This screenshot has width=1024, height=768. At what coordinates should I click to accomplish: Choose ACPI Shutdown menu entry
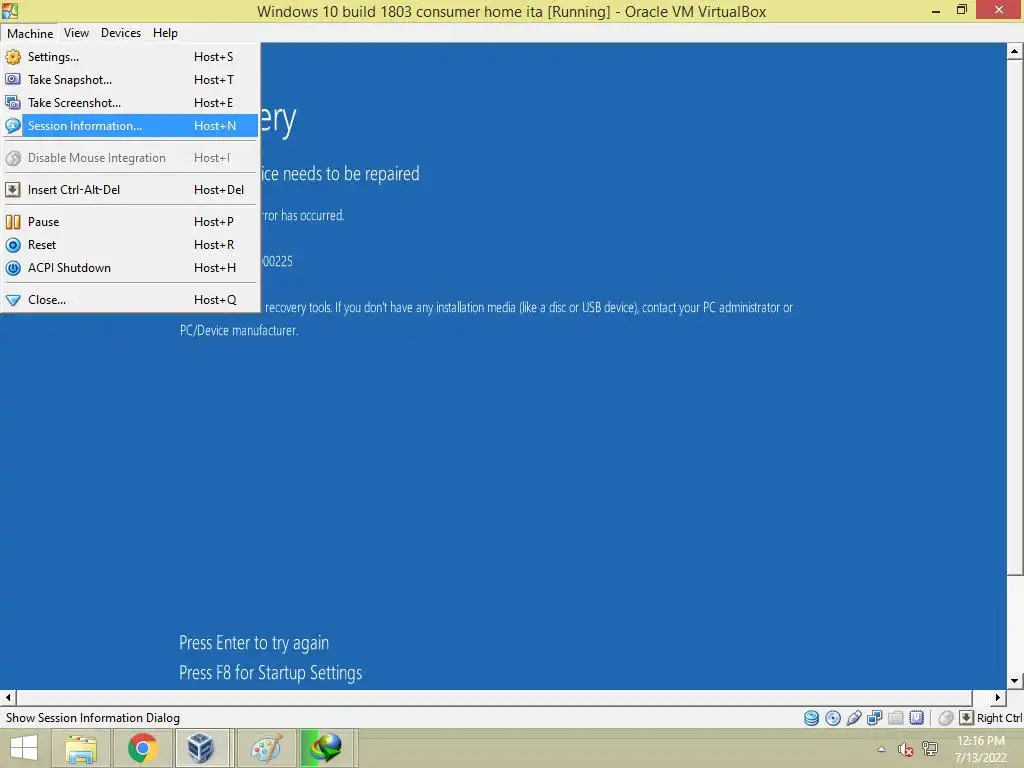point(130,268)
